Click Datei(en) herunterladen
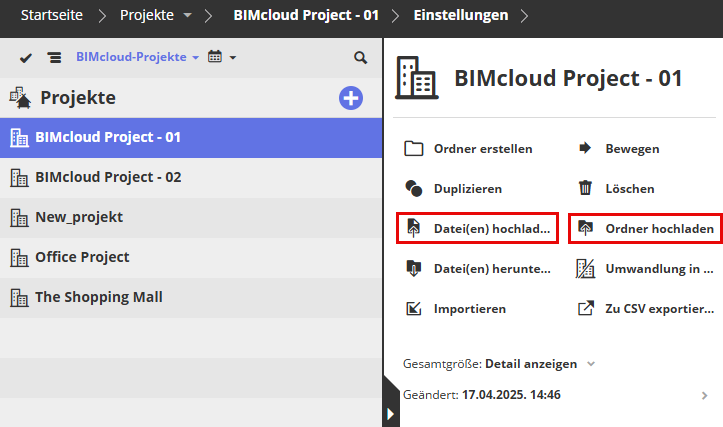 [x=492, y=269]
